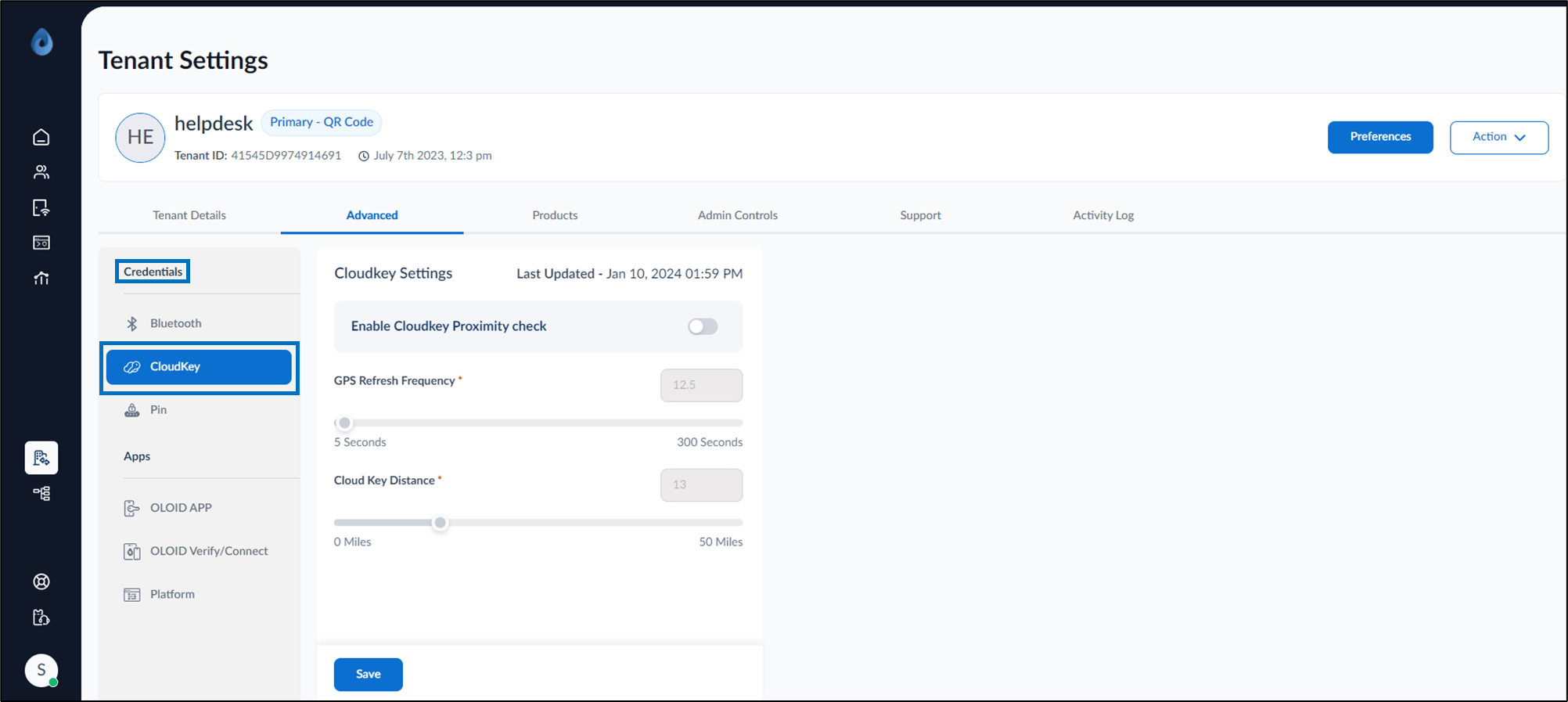Switch to the Tenant Details tab
Image resolution: width=1568 pixels, height=702 pixels.
(x=189, y=215)
